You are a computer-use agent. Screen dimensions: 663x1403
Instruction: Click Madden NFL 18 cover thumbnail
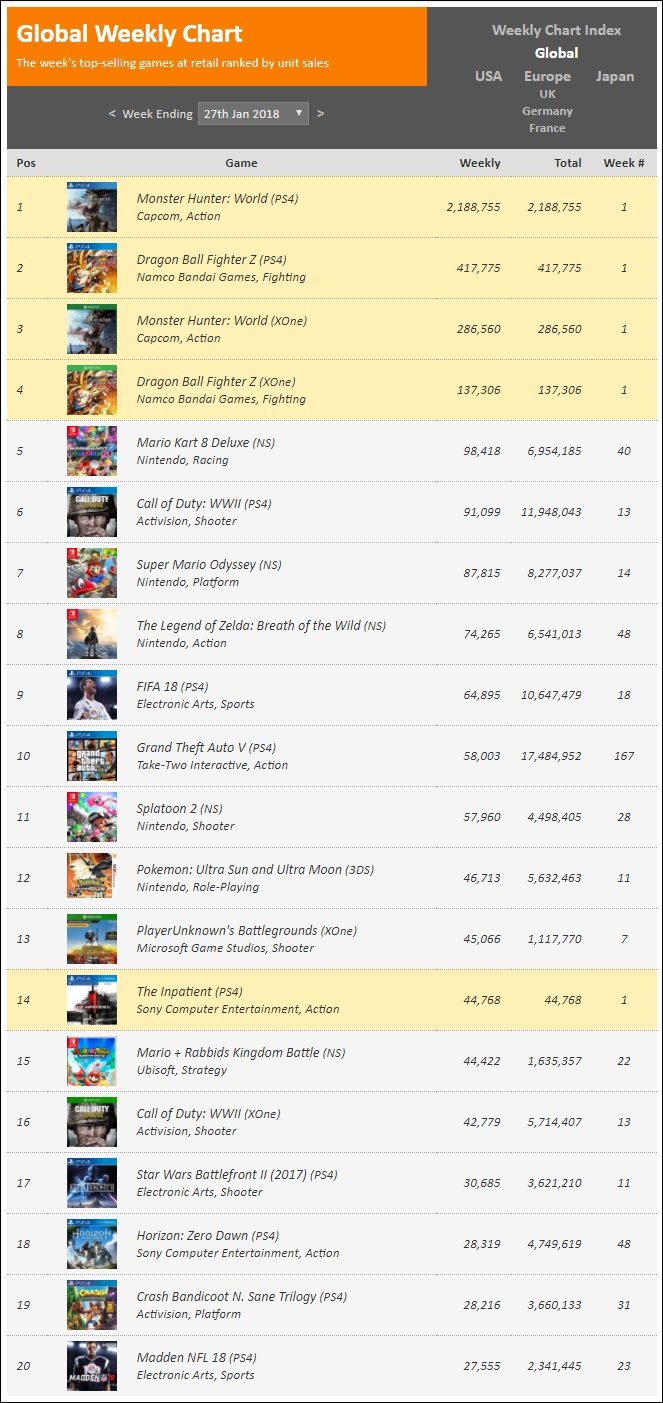pos(92,1366)
